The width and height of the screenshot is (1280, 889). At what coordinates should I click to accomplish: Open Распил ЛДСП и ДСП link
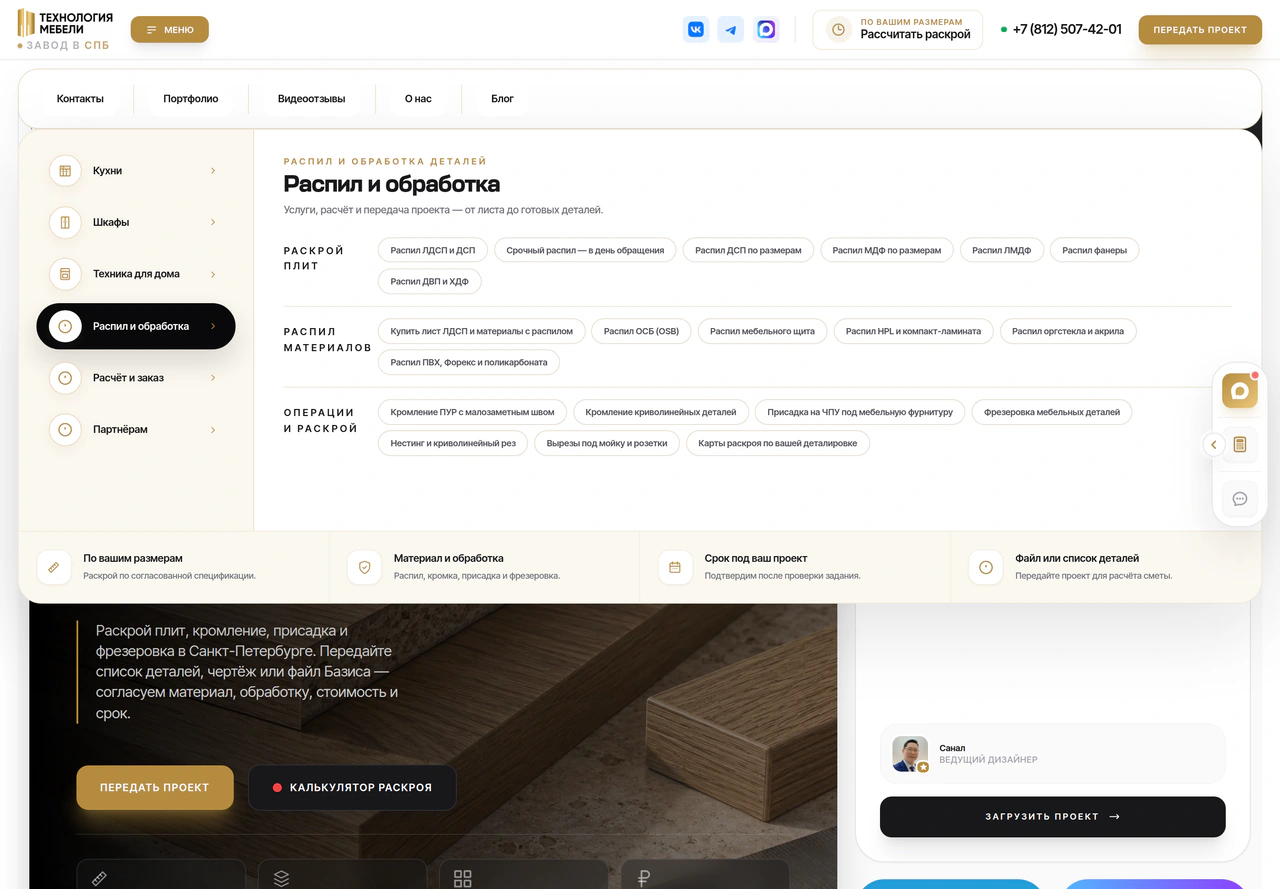pos(433,250)
